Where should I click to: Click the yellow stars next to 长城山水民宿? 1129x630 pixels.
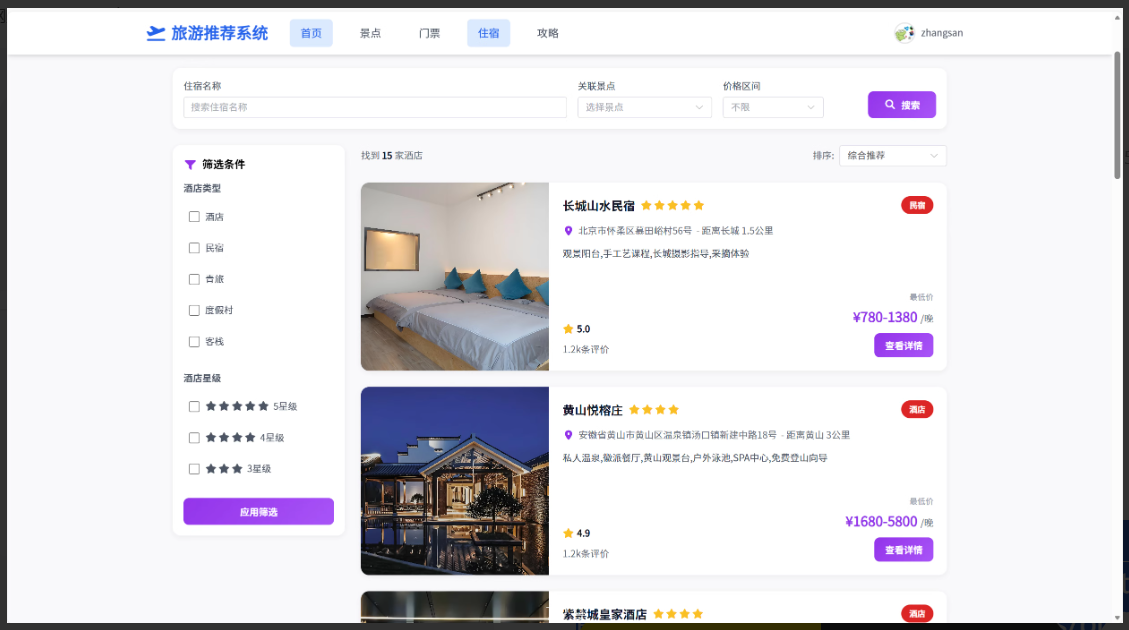coord(673,205)
